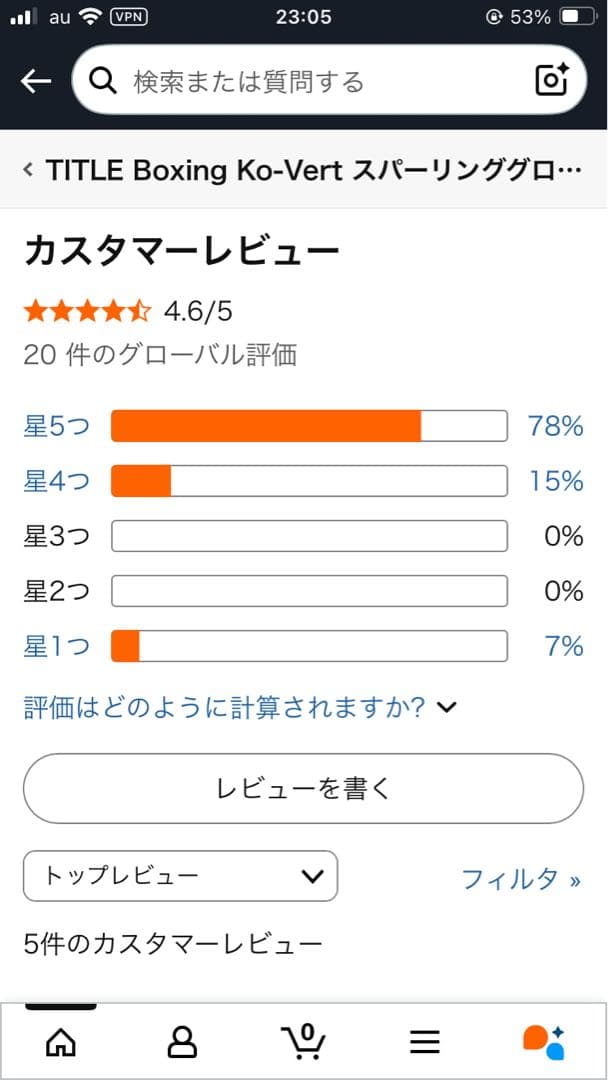Tap the 星4つ rating filter
Image resolution: width=608 pixels, height=1080 pixels.
pos(56,481)
